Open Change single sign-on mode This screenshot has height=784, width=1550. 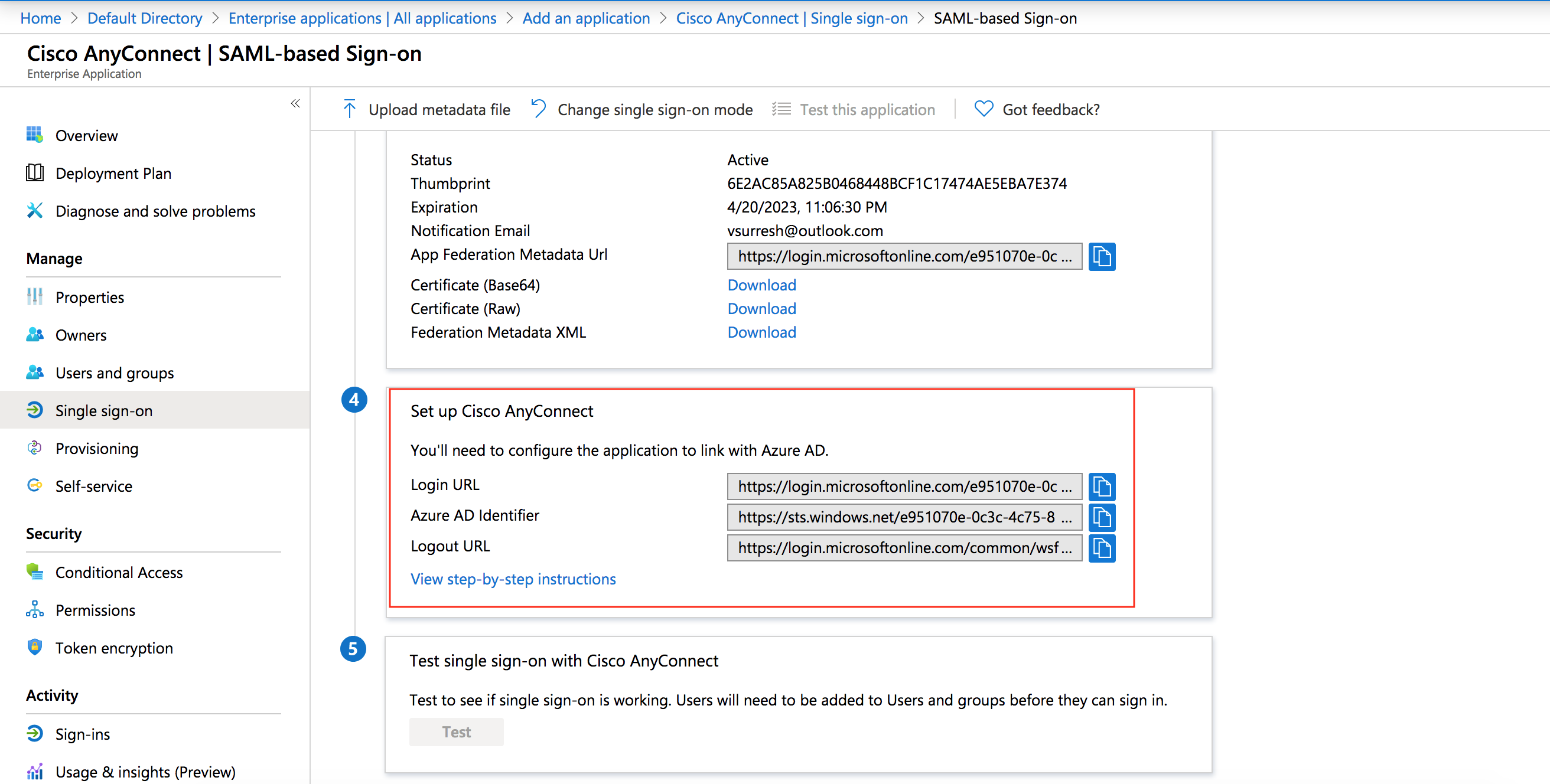[x=654, y=109]
